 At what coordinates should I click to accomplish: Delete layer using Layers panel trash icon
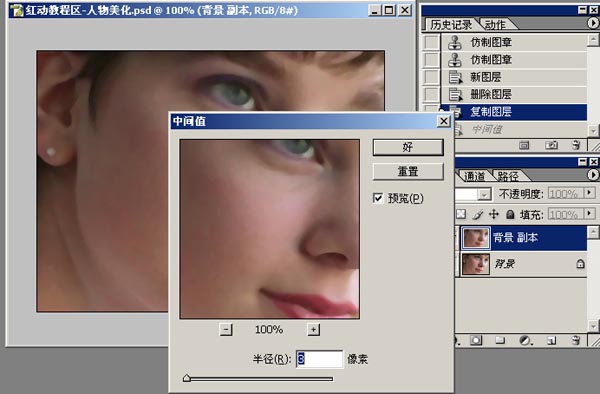576,340
